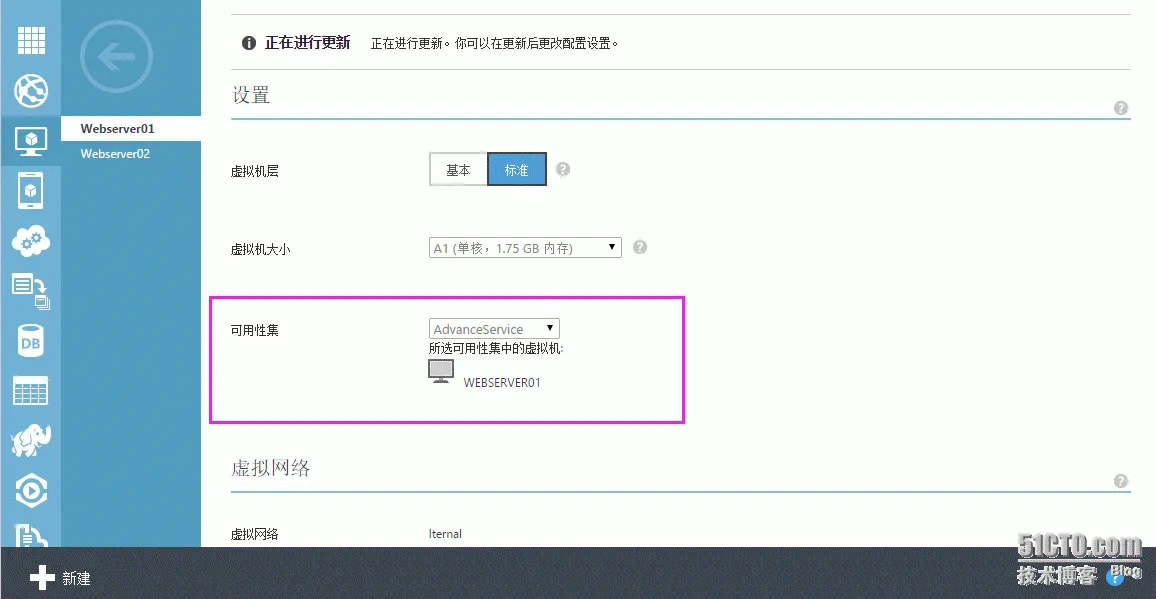
Task: Open the recovery copy icon in sidebar
Action: [x=31, y=291]
